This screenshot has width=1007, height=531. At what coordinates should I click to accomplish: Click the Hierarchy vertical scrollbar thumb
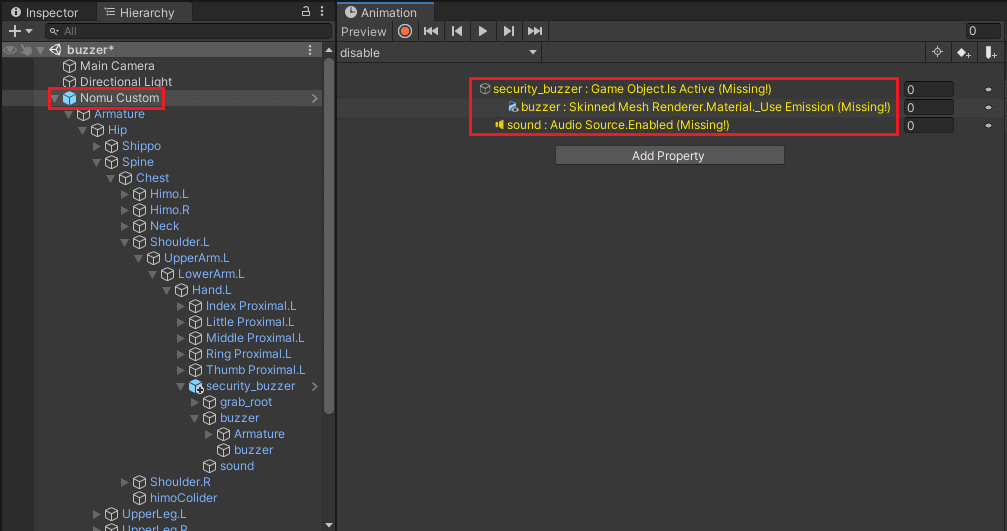point(329,236)
